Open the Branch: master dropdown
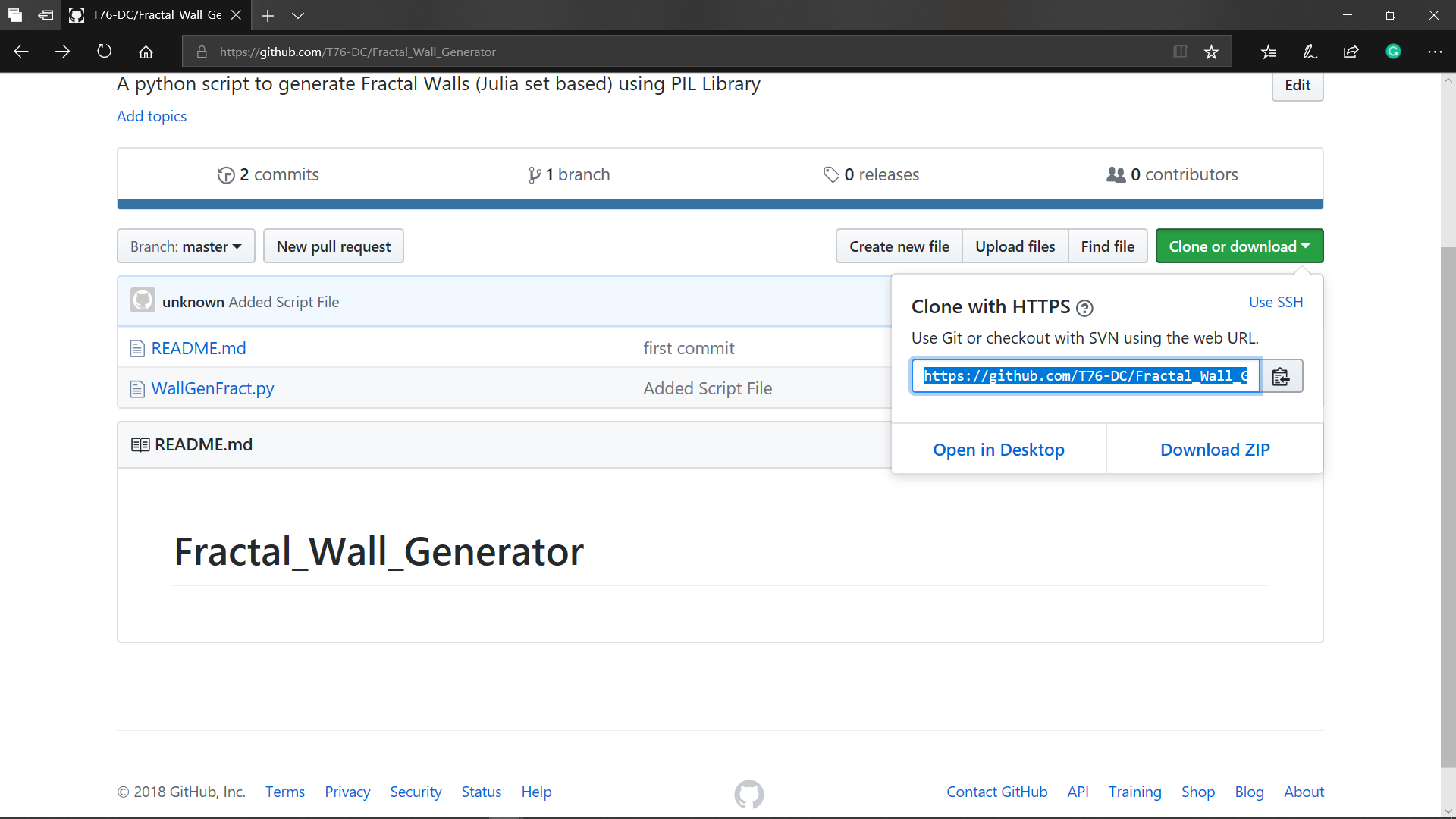1456x819 pixels. (x=186, y=246)
